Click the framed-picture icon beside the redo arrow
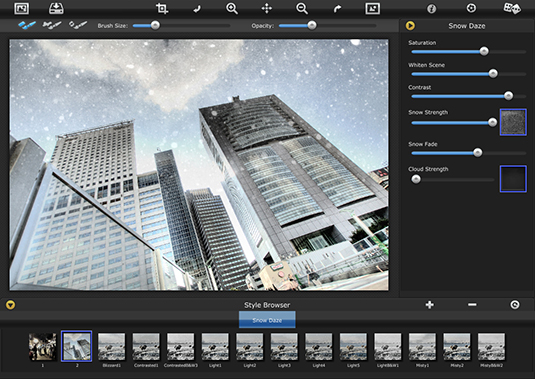Screen dimensions: 535x379 tap(373, 8)
